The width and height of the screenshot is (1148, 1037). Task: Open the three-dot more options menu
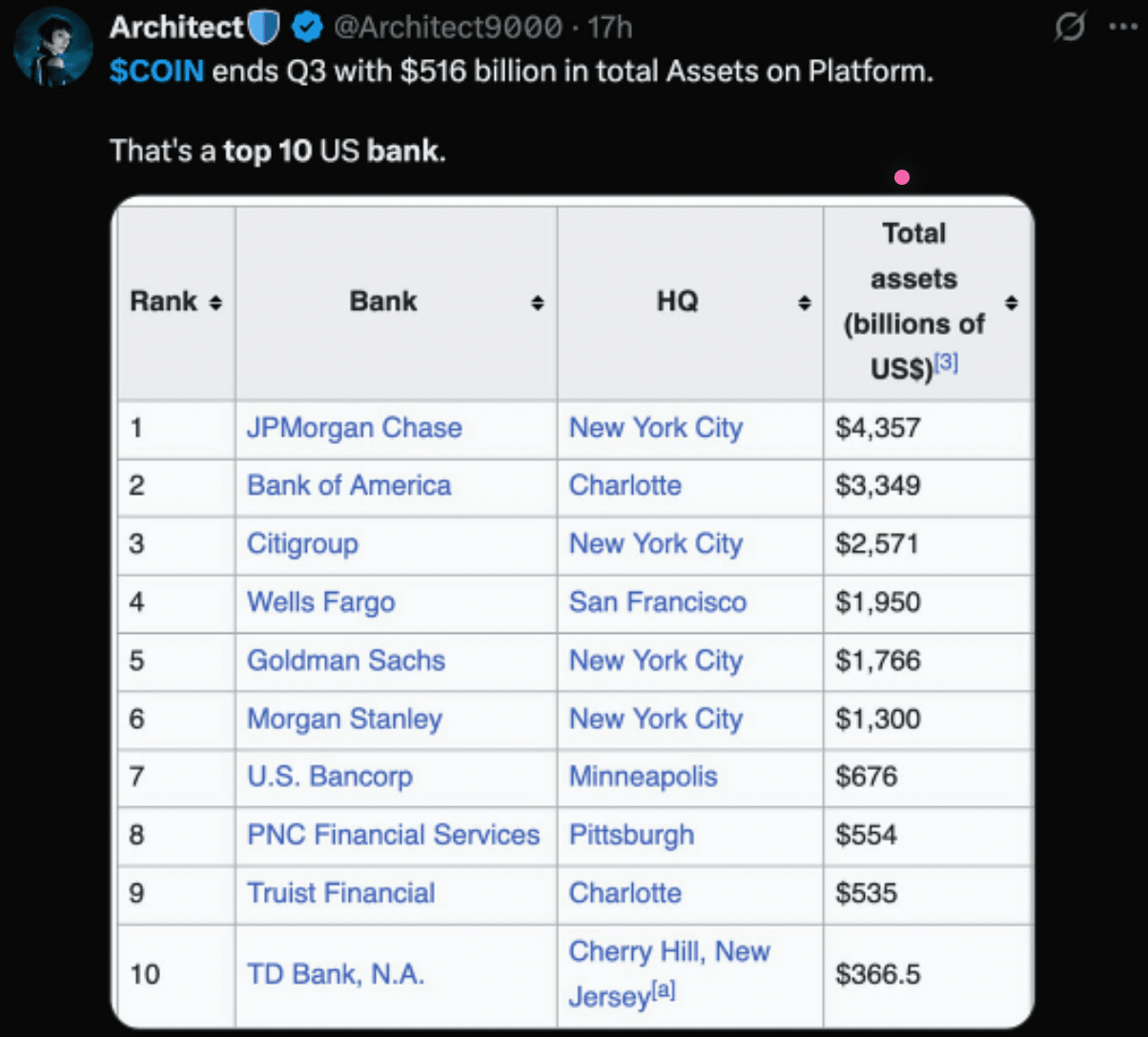(x=1123, y=29)
